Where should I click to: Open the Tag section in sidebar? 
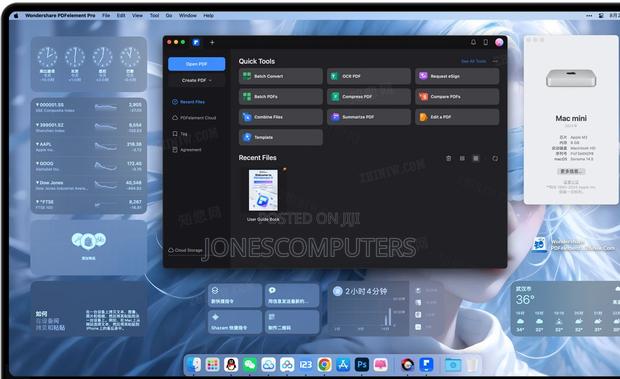180,134
